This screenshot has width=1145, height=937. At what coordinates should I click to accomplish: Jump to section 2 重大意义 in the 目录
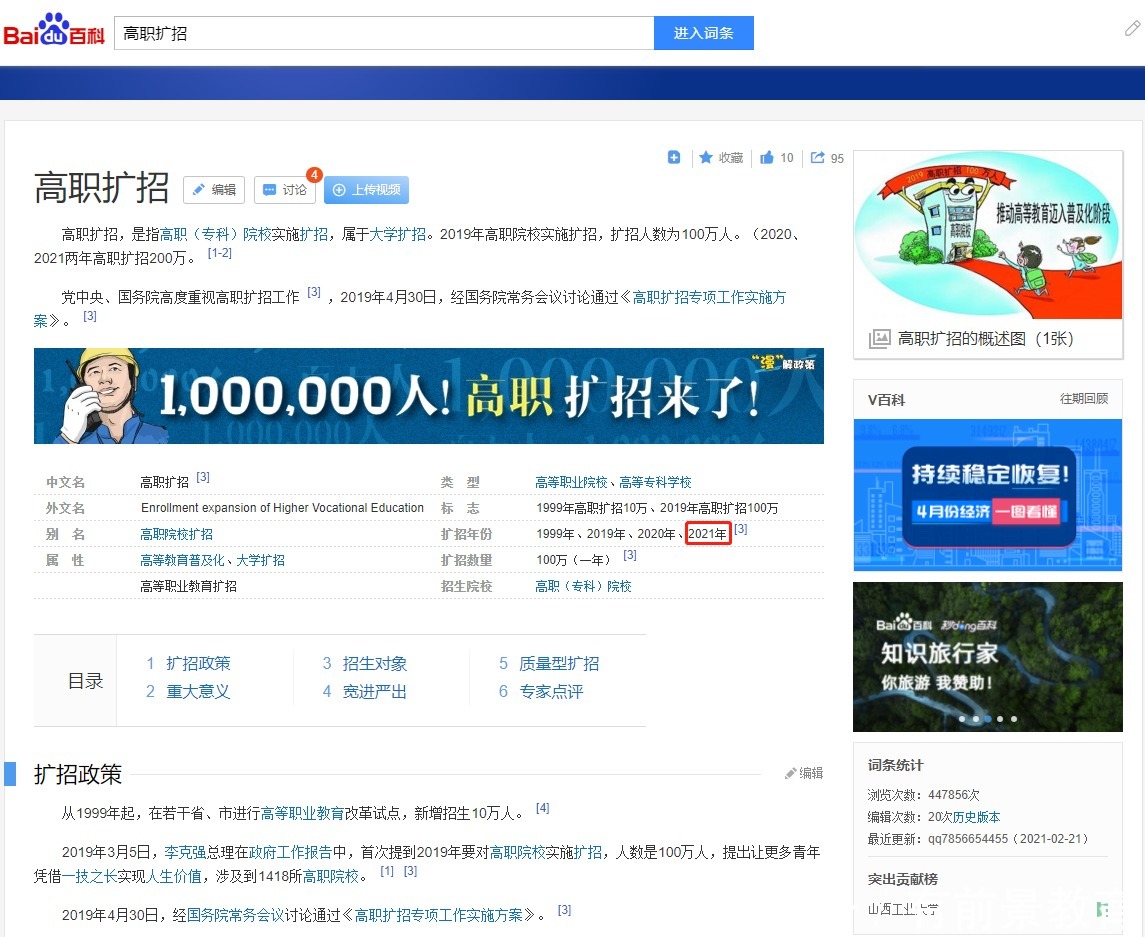point(200,690)
